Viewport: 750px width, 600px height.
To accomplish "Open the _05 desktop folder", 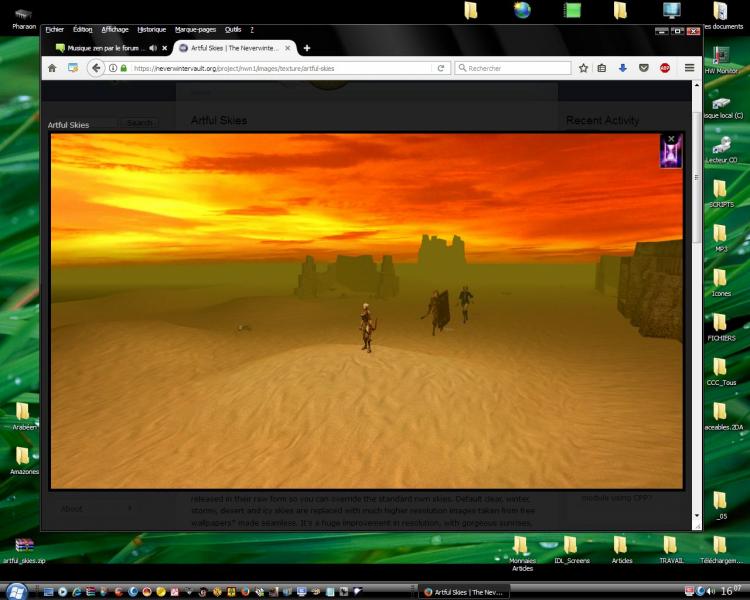I will pos(720,505).
